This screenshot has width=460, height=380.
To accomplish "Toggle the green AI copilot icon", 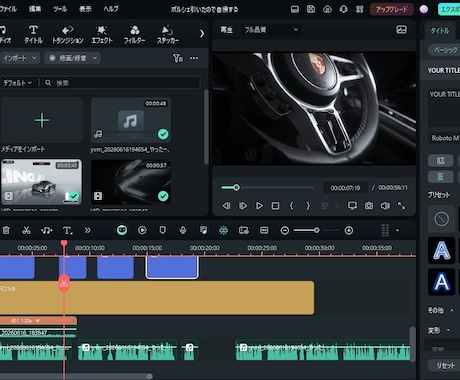I will coord(122,230).
